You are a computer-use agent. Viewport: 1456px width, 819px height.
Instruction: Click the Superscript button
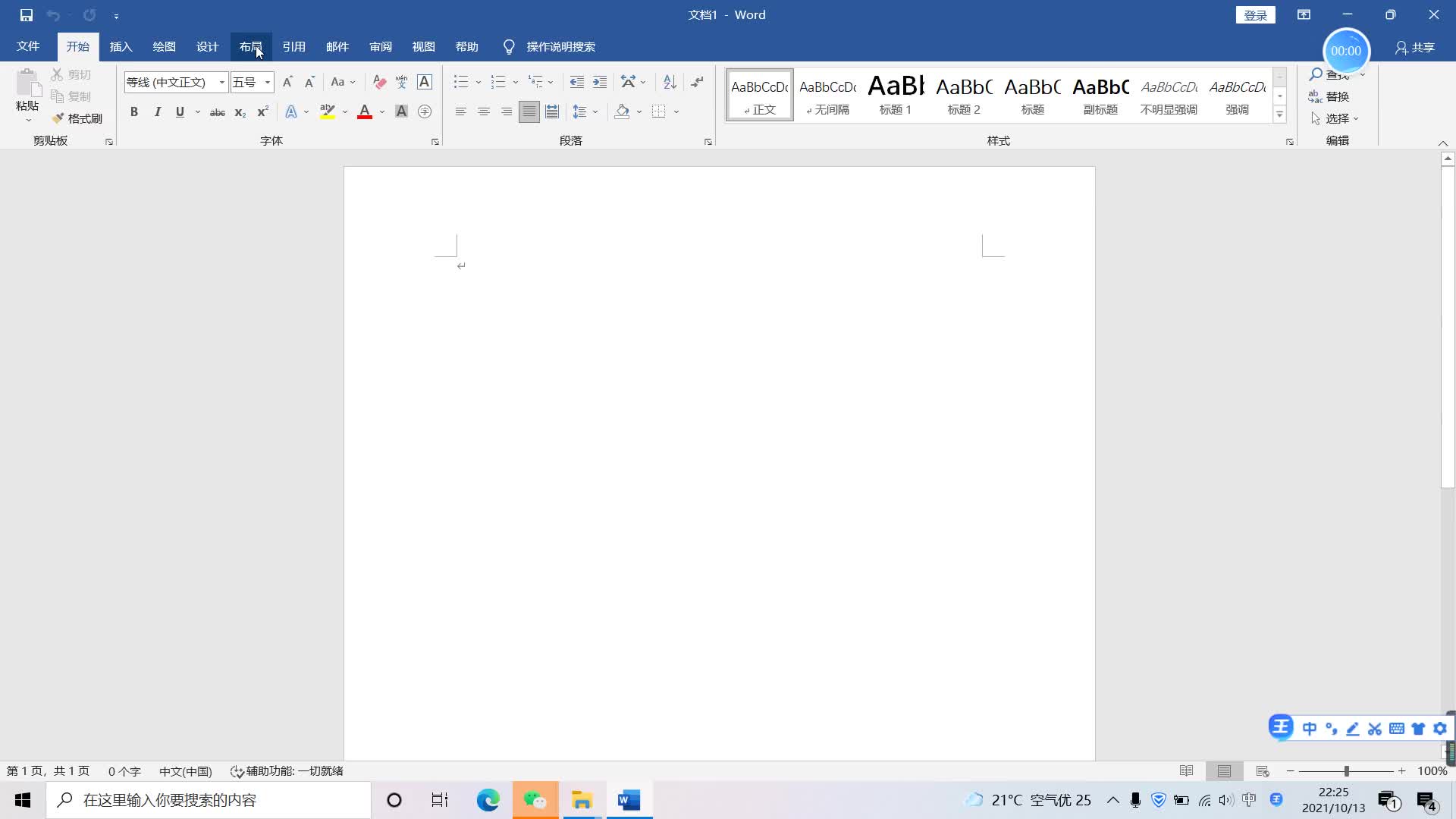click(x=262, y=112)
